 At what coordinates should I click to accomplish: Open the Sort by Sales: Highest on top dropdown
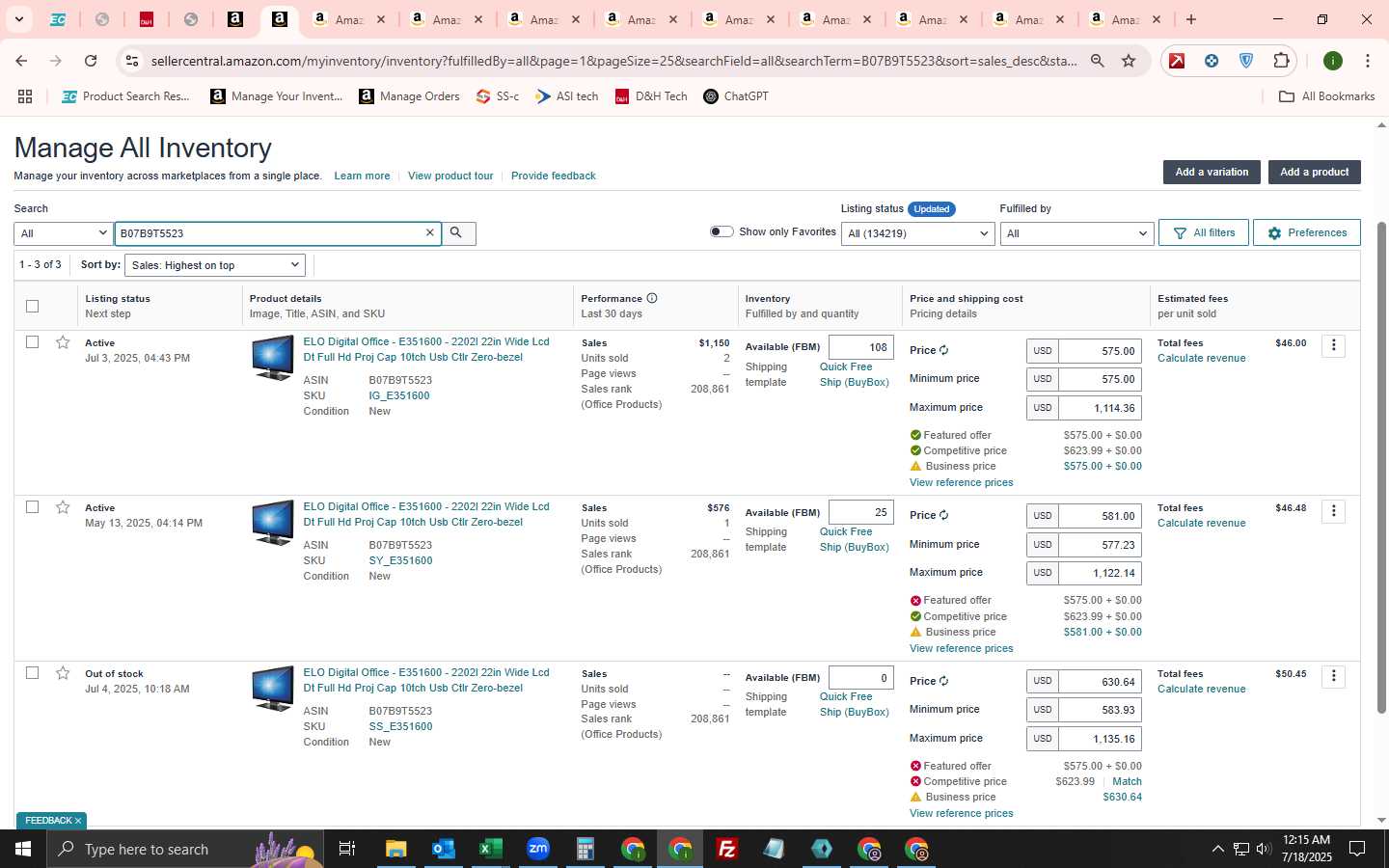click(215, 265)
